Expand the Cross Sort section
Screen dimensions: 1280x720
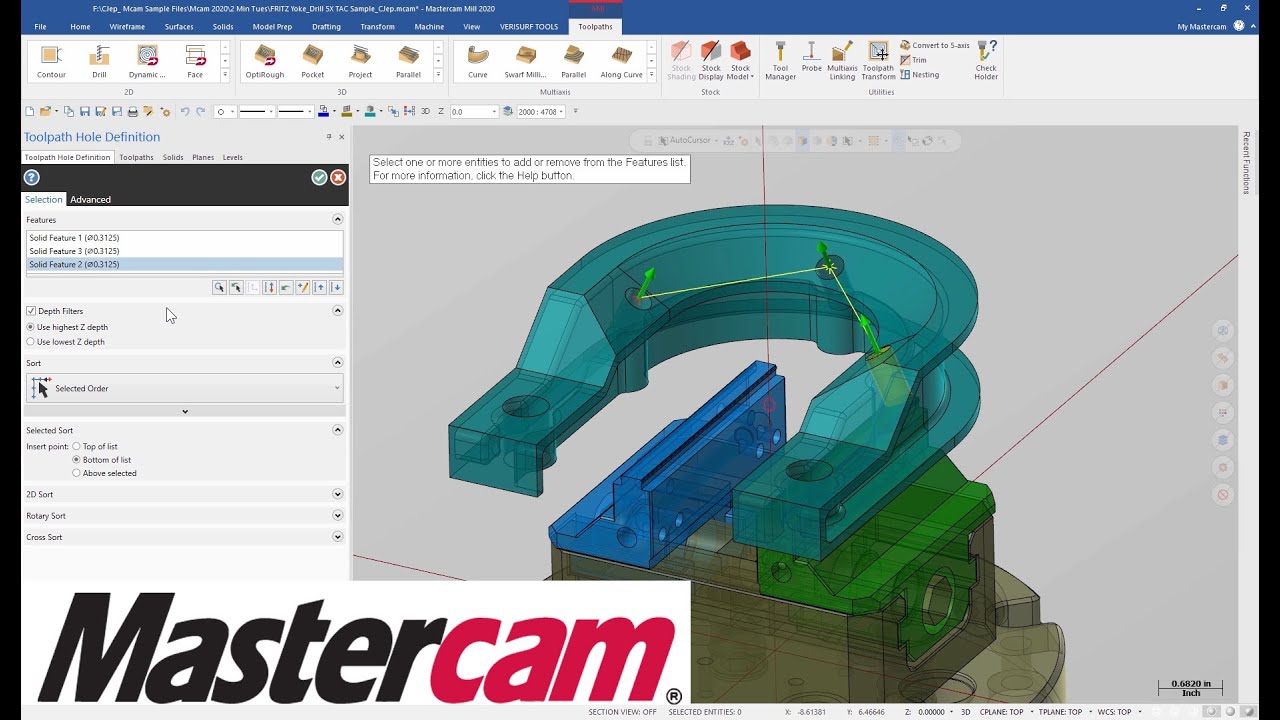click(x=337, y=537)
